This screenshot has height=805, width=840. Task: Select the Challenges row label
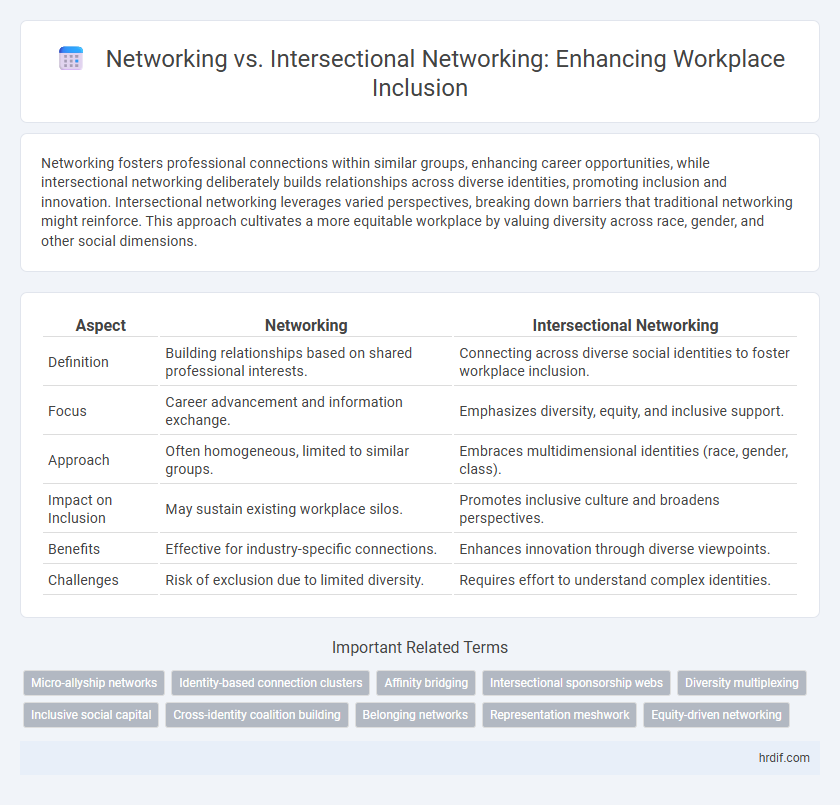[x=83, y=580]
